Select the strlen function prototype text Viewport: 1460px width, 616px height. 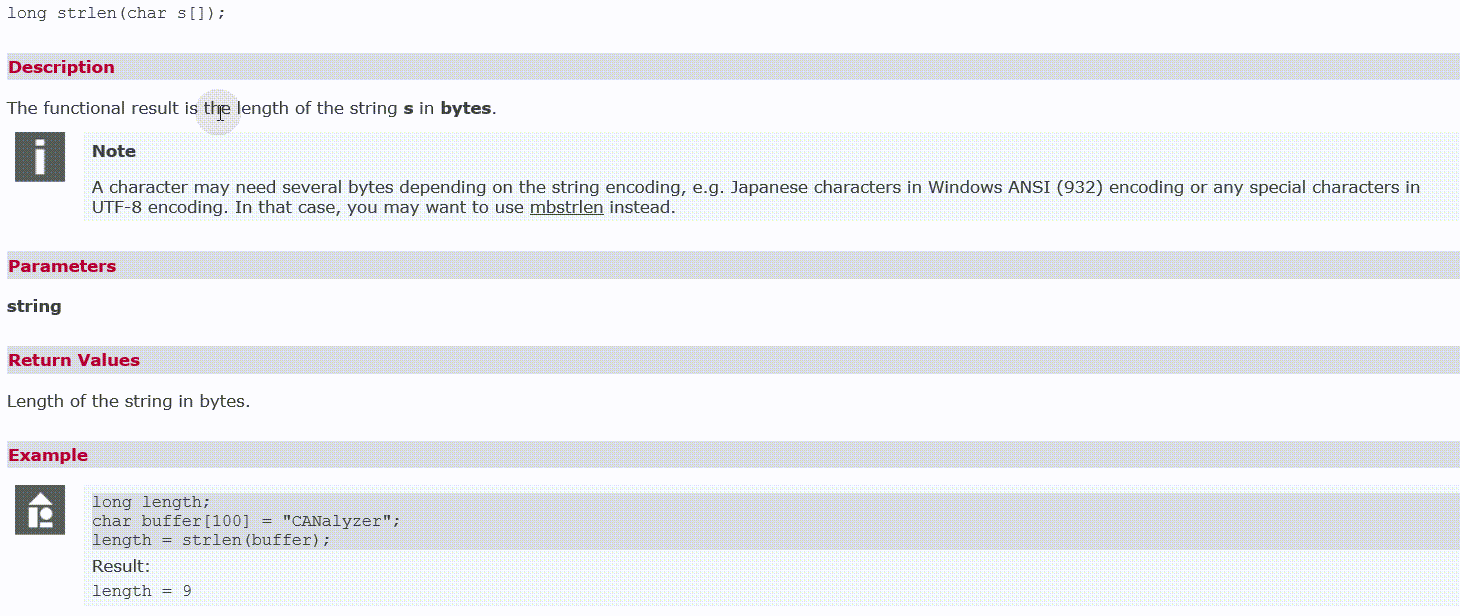(115, 13)
